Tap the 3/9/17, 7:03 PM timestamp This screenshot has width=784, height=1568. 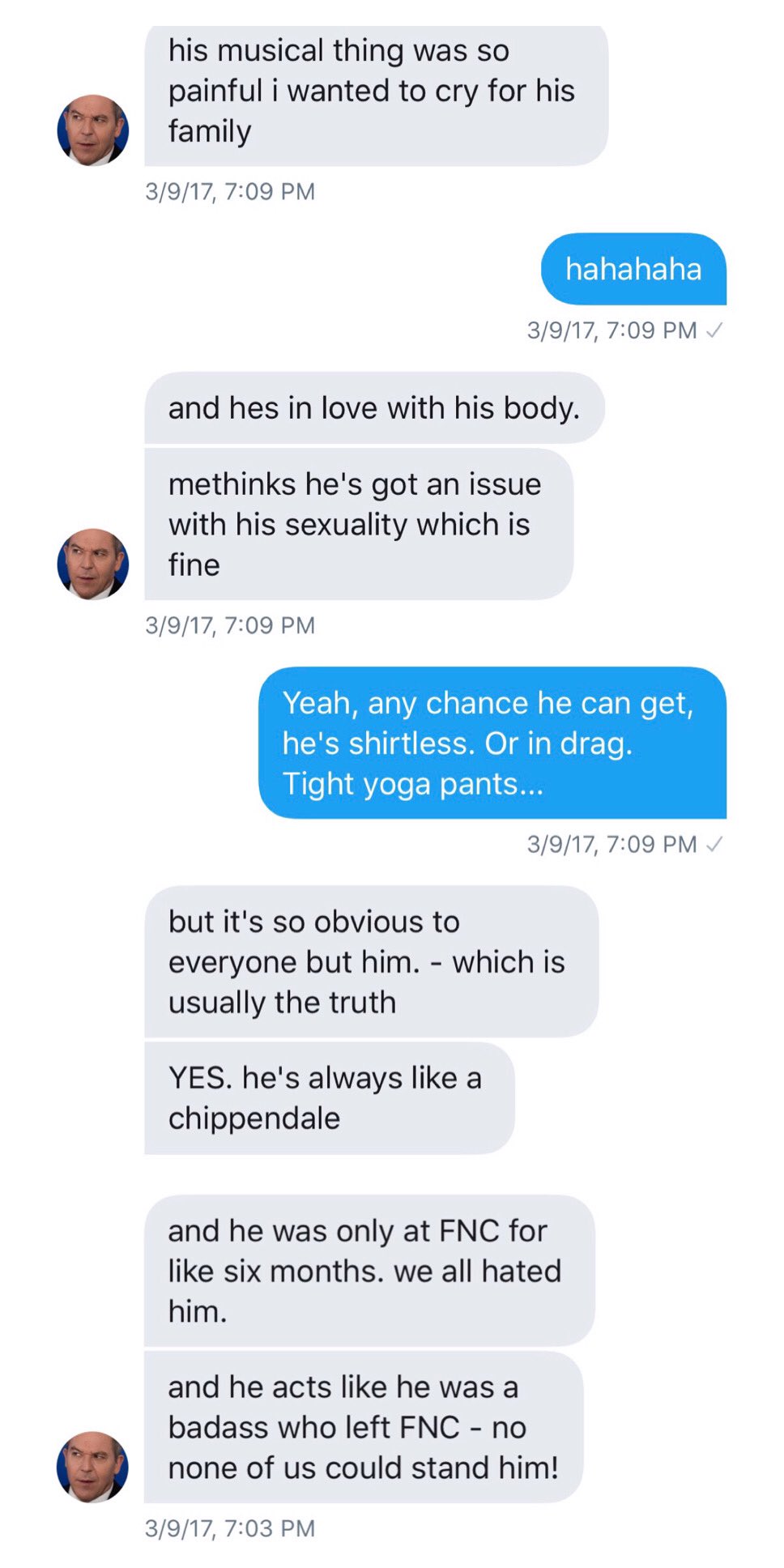(230, 1528)
